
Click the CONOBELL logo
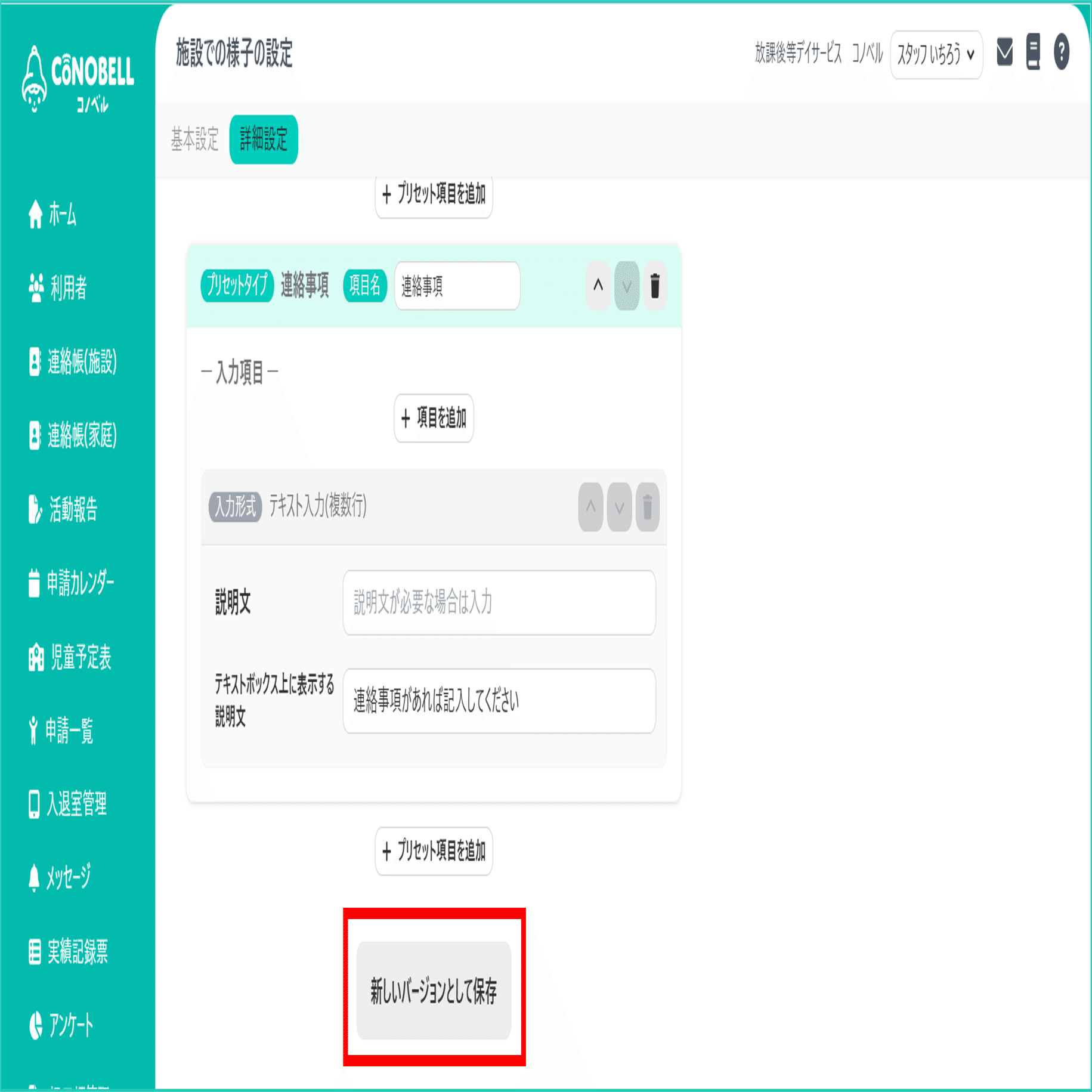click(78, 79)
